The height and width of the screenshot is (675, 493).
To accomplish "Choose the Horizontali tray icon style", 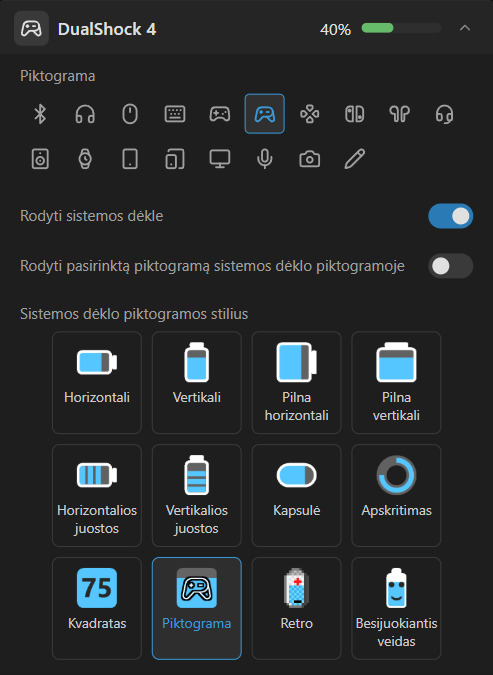I will (97, 382).
